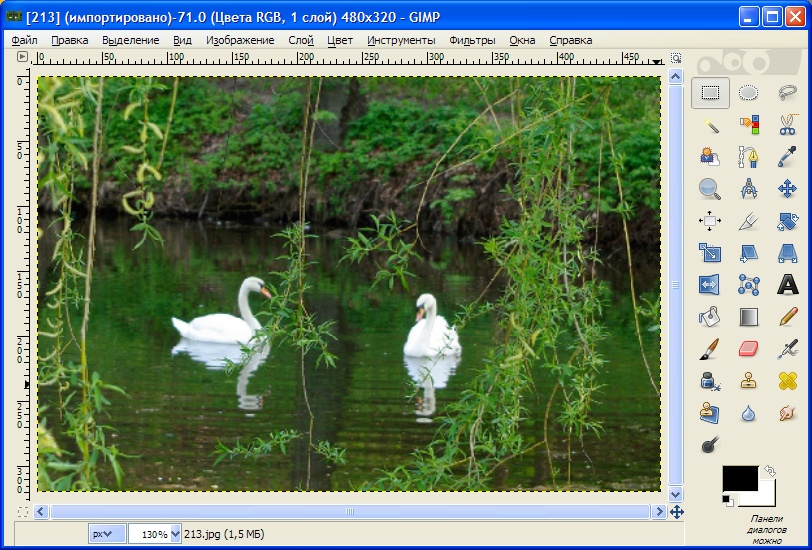Choose the Bucket Fill tool

(710, 317)
